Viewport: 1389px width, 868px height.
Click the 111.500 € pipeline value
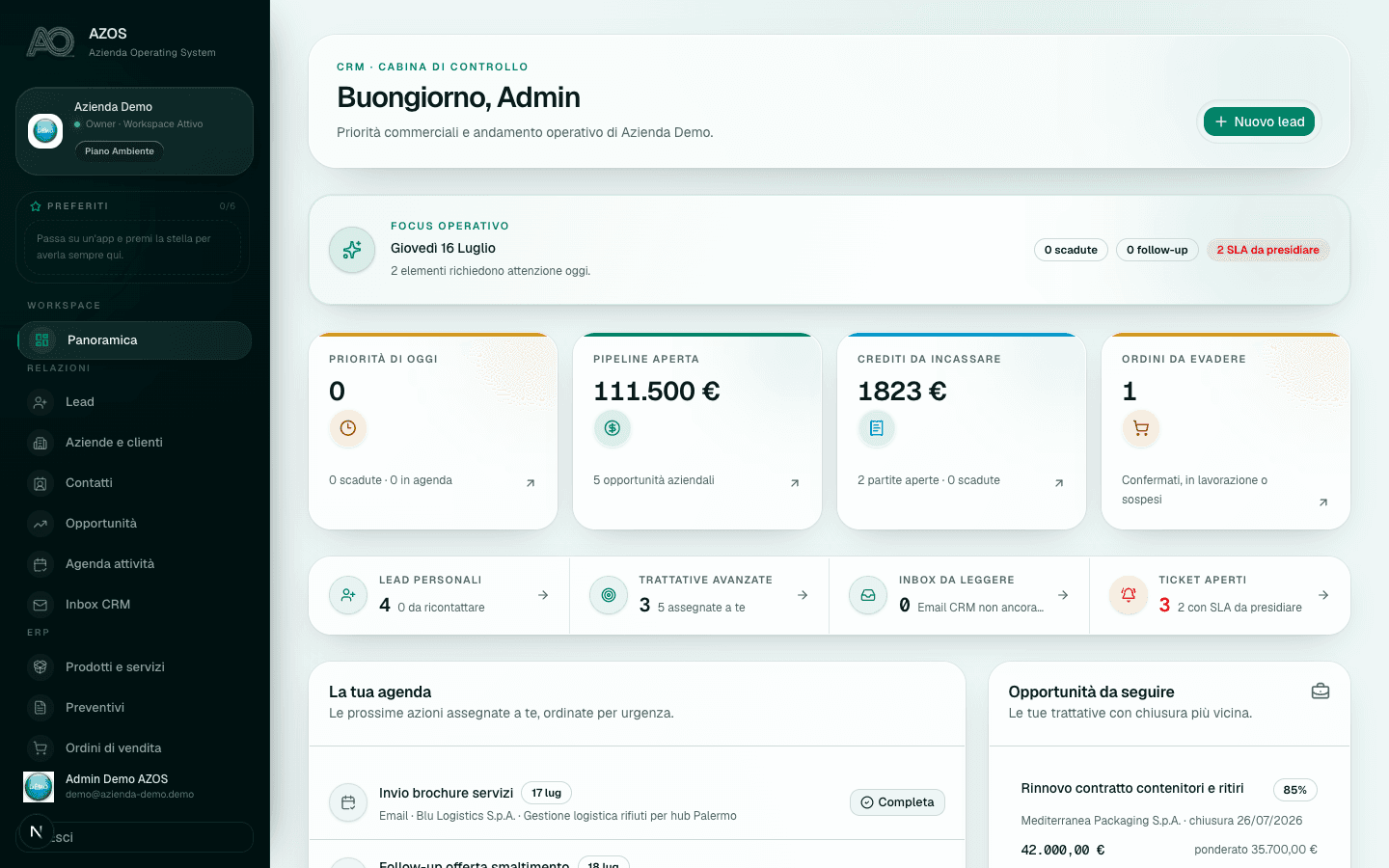click(657, 392)
